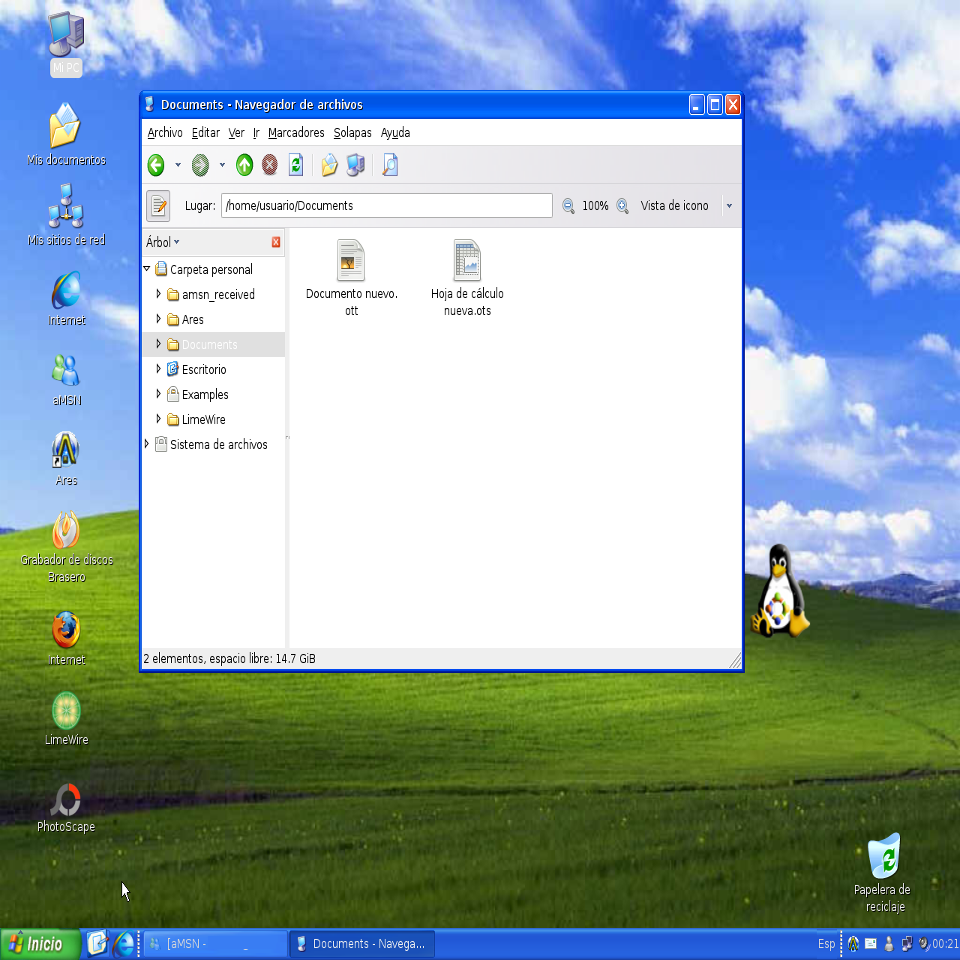Expand the amsn_received folder tree node

[x=158, y=294]
